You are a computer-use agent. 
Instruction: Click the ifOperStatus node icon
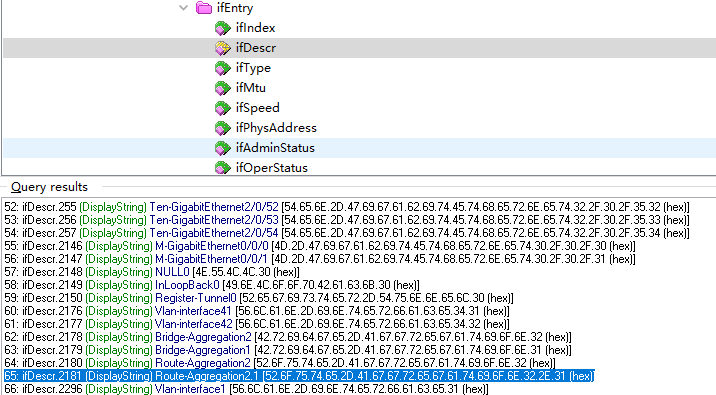click(222, 168)
